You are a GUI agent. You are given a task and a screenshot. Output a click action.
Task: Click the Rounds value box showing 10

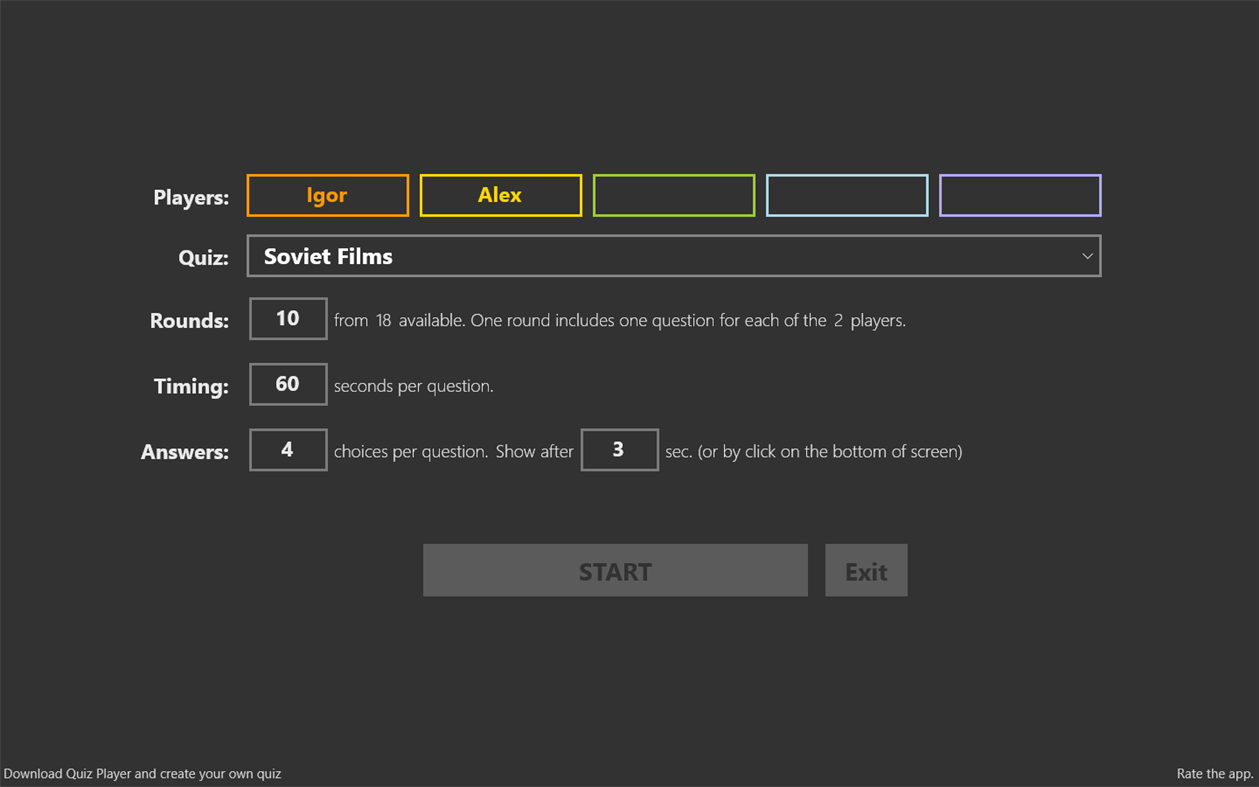point(288,318)
